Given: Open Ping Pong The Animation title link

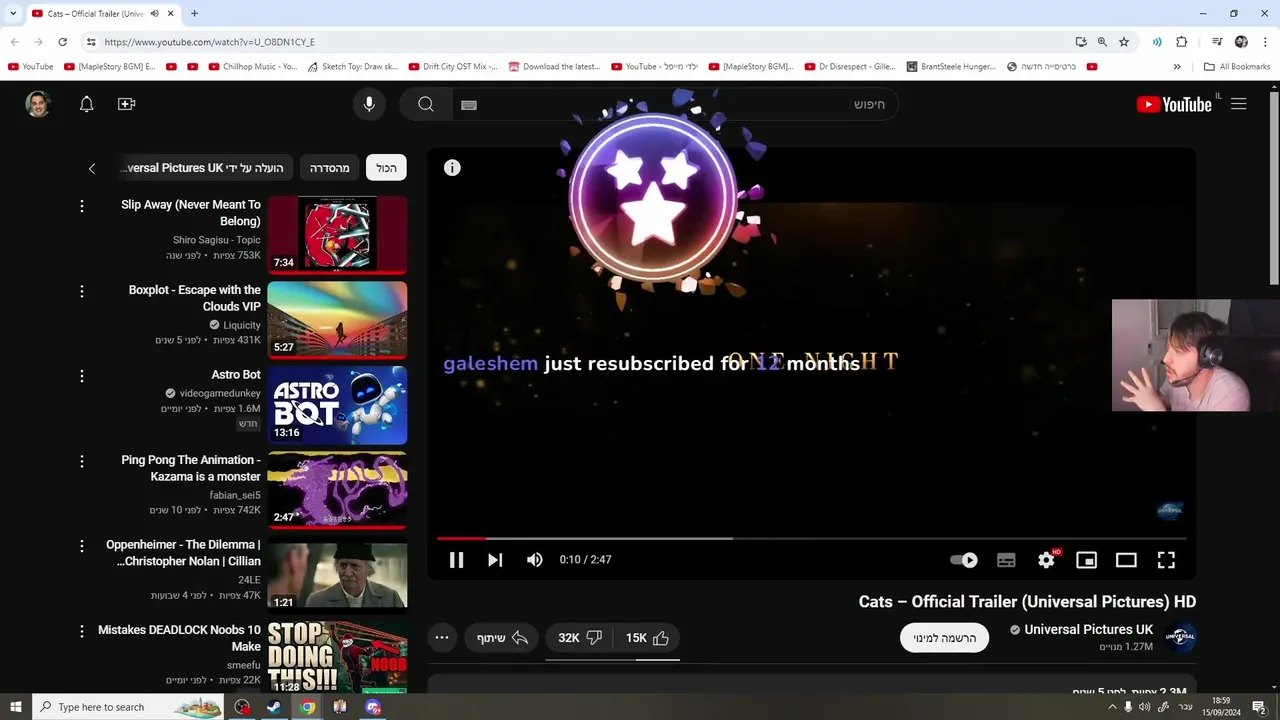Looking at the screenshot, I should point(191,468).
